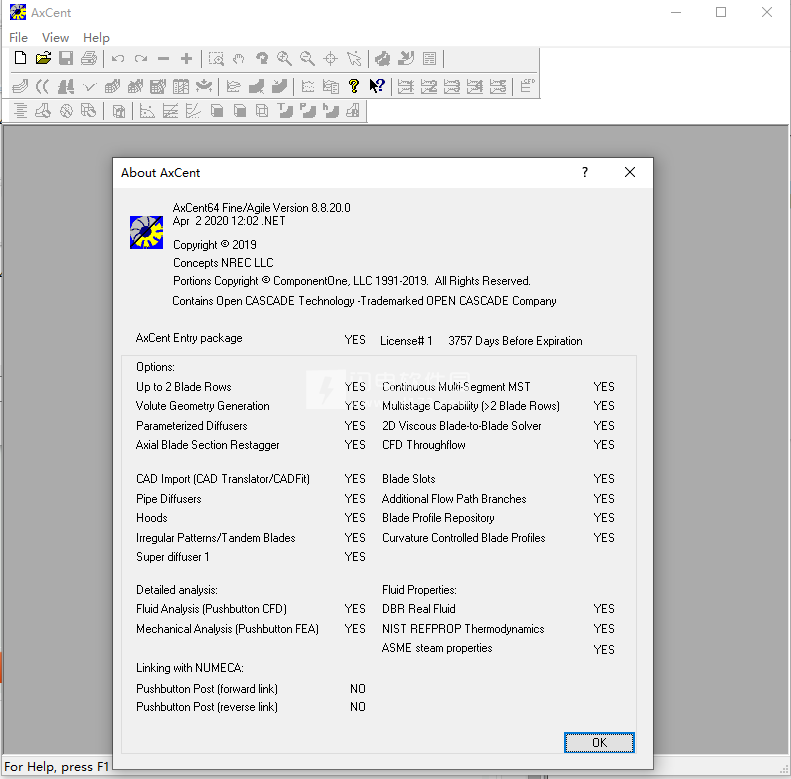Activate the context help pointer icon
This screenshot has width=791, height=779.
click(x=377, y=86)
